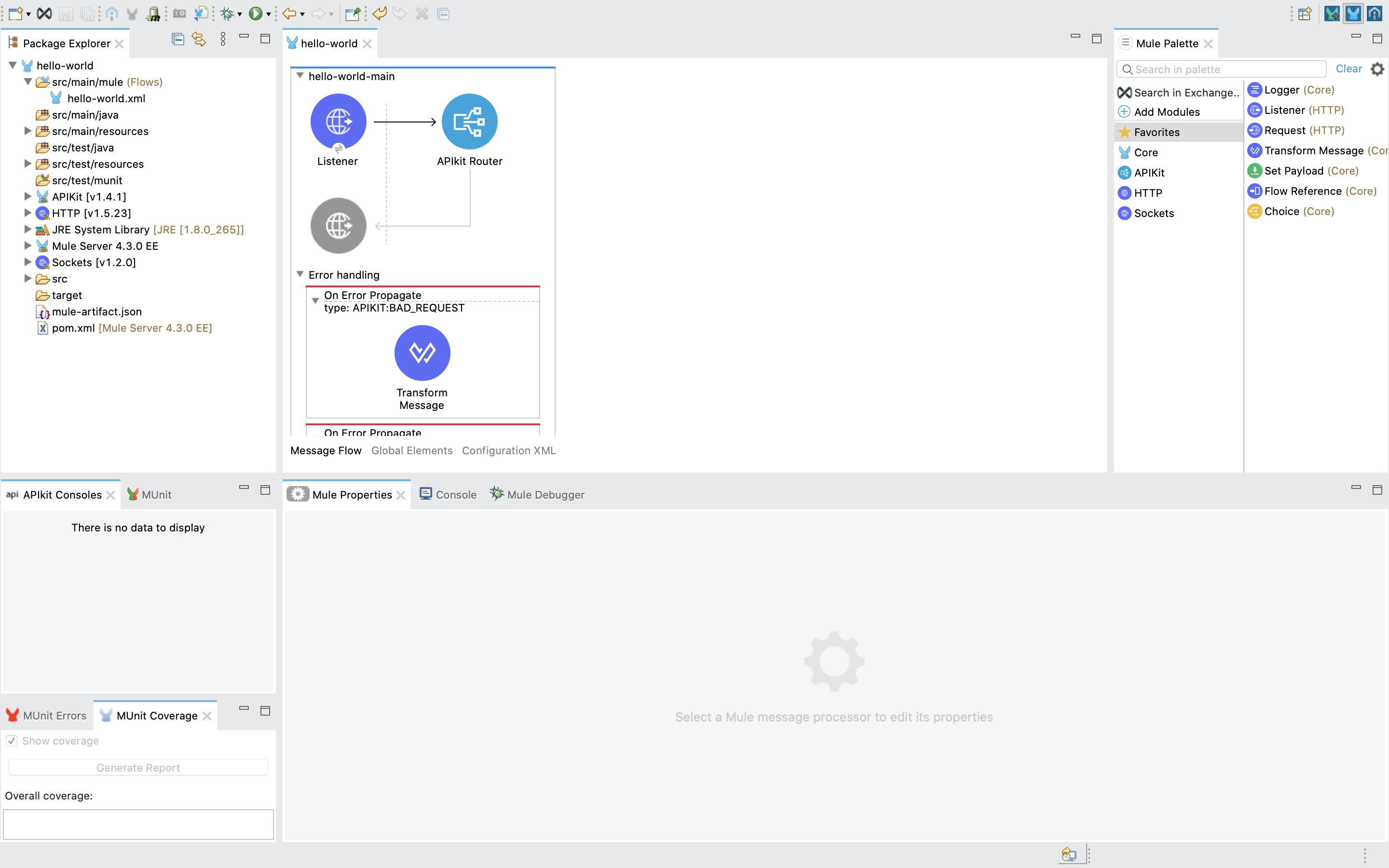Click Add Modules in Mule Palette
This screenshot has width=1389, height=868.
pyautogui.click(x=1159, y=111)
